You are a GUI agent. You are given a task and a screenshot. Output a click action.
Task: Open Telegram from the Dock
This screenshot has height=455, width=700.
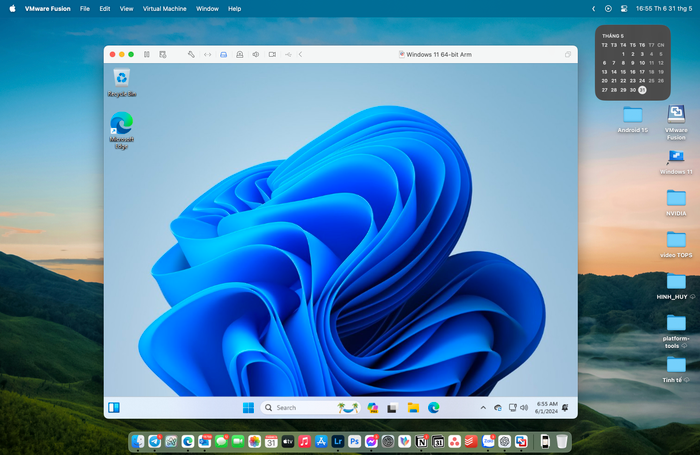click(x=154, y=441)
